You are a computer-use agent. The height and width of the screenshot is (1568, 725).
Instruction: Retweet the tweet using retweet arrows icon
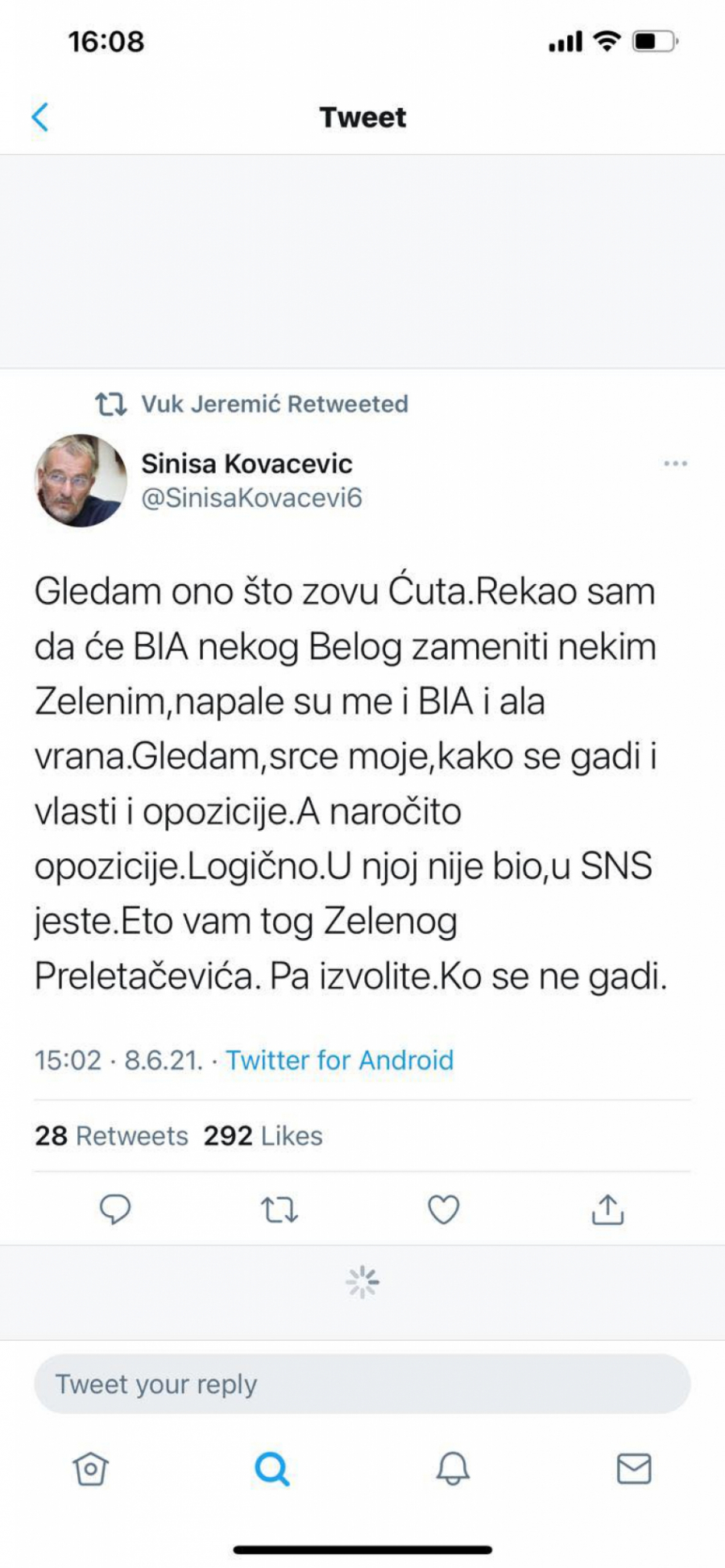tap(279, 1208)
